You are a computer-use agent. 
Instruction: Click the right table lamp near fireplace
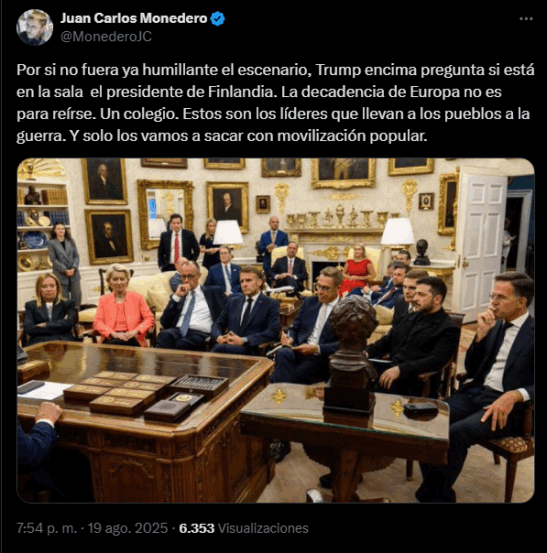click(x=398, y=235)
